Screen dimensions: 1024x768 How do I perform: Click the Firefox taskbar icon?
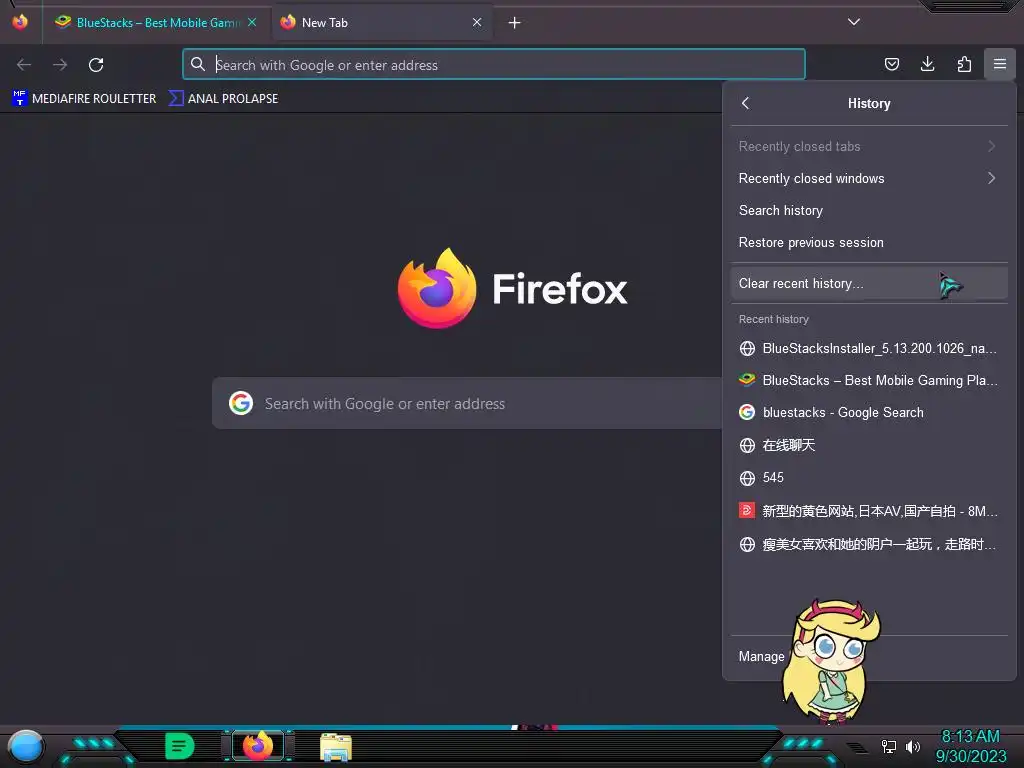click(258, 746)
